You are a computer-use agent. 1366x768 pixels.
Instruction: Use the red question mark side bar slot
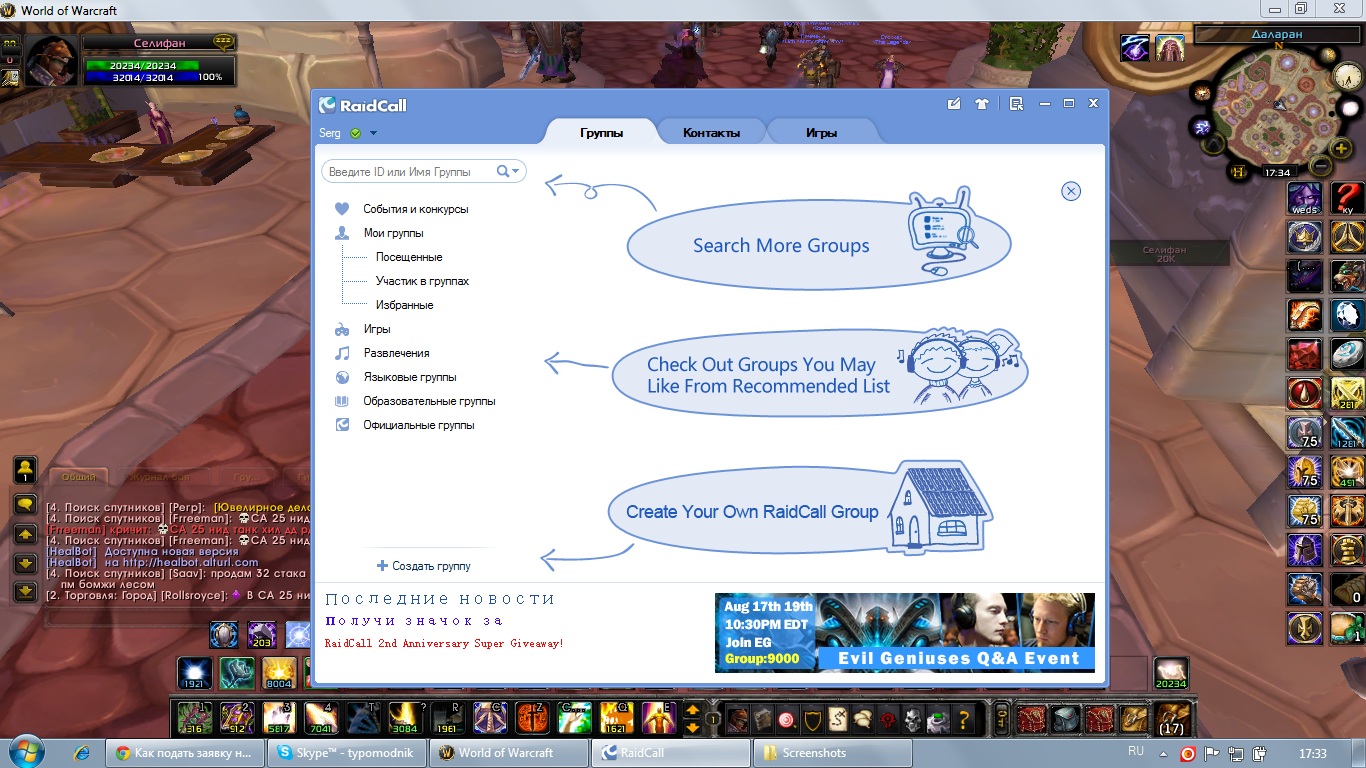(x=1347, y=199)
